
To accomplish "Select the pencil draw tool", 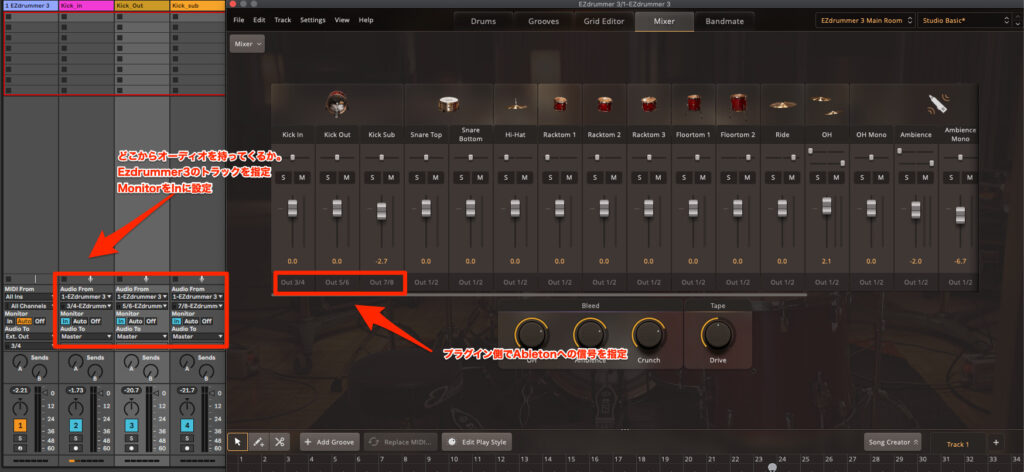I will pyautogui.click(x=259, y=441).
